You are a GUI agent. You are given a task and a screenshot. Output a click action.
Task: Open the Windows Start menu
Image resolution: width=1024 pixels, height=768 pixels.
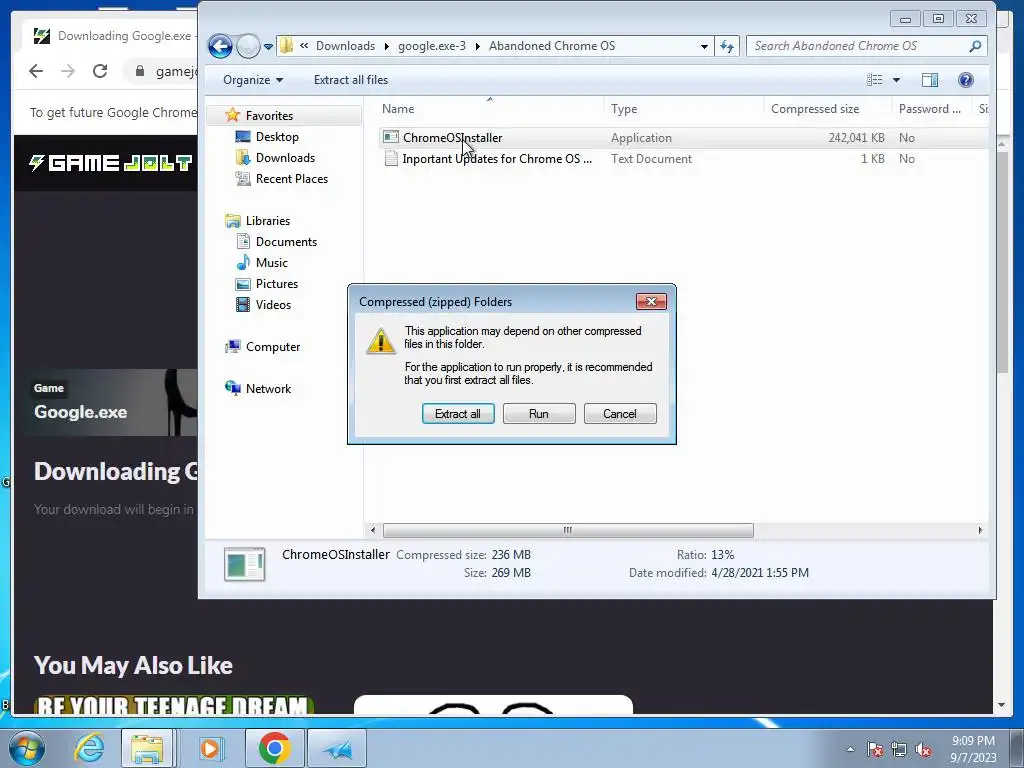[27, 748]
